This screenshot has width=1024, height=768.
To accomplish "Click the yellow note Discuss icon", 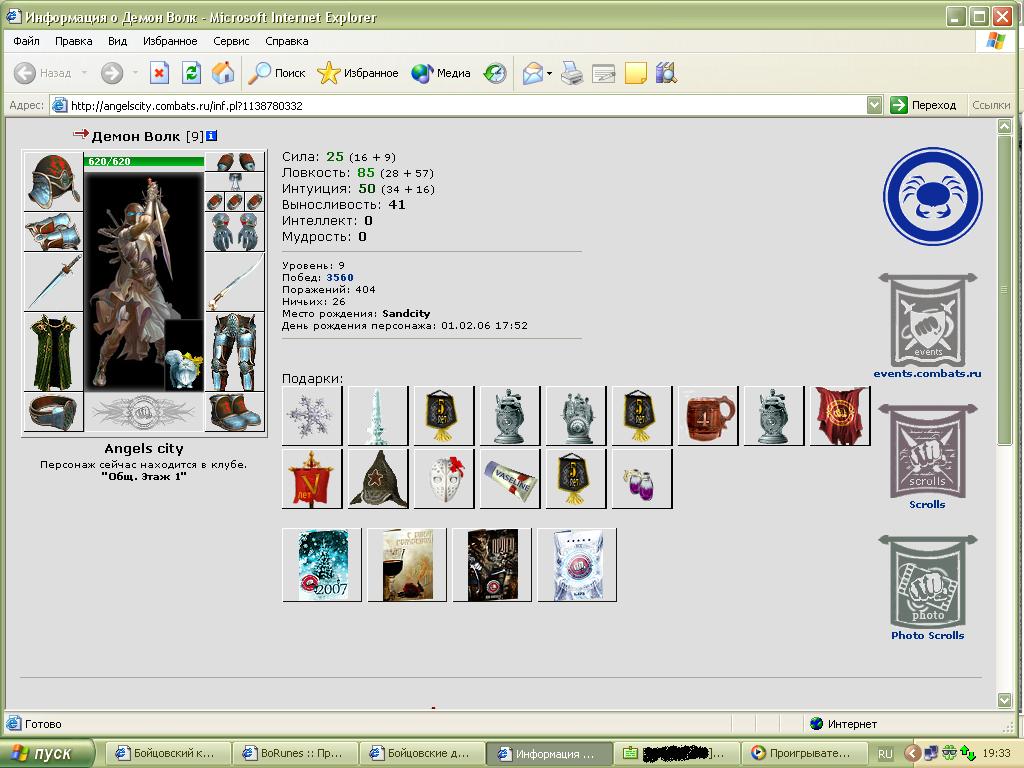I will (635, 72).
